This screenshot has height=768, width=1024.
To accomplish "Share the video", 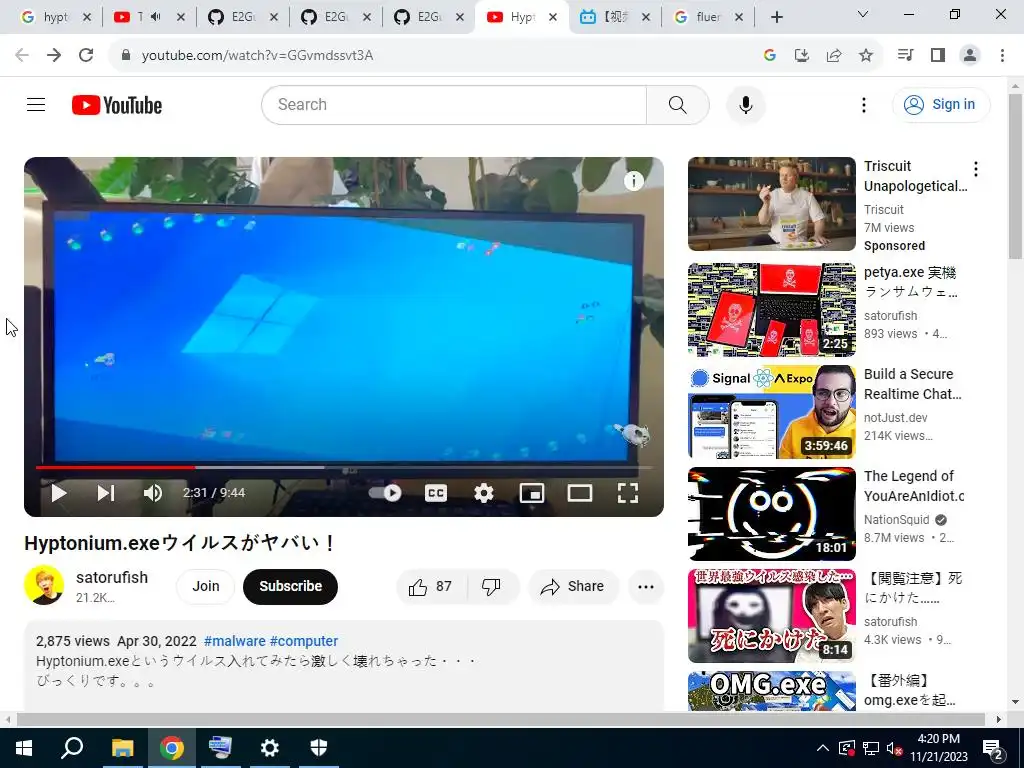I will point(573,586).
